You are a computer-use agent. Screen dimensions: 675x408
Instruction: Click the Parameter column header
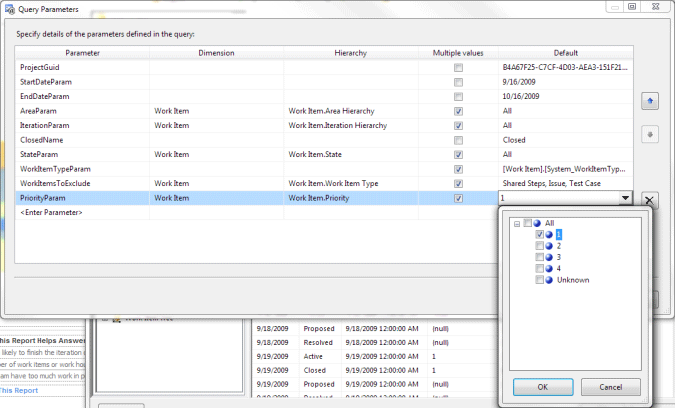point(82,53)
